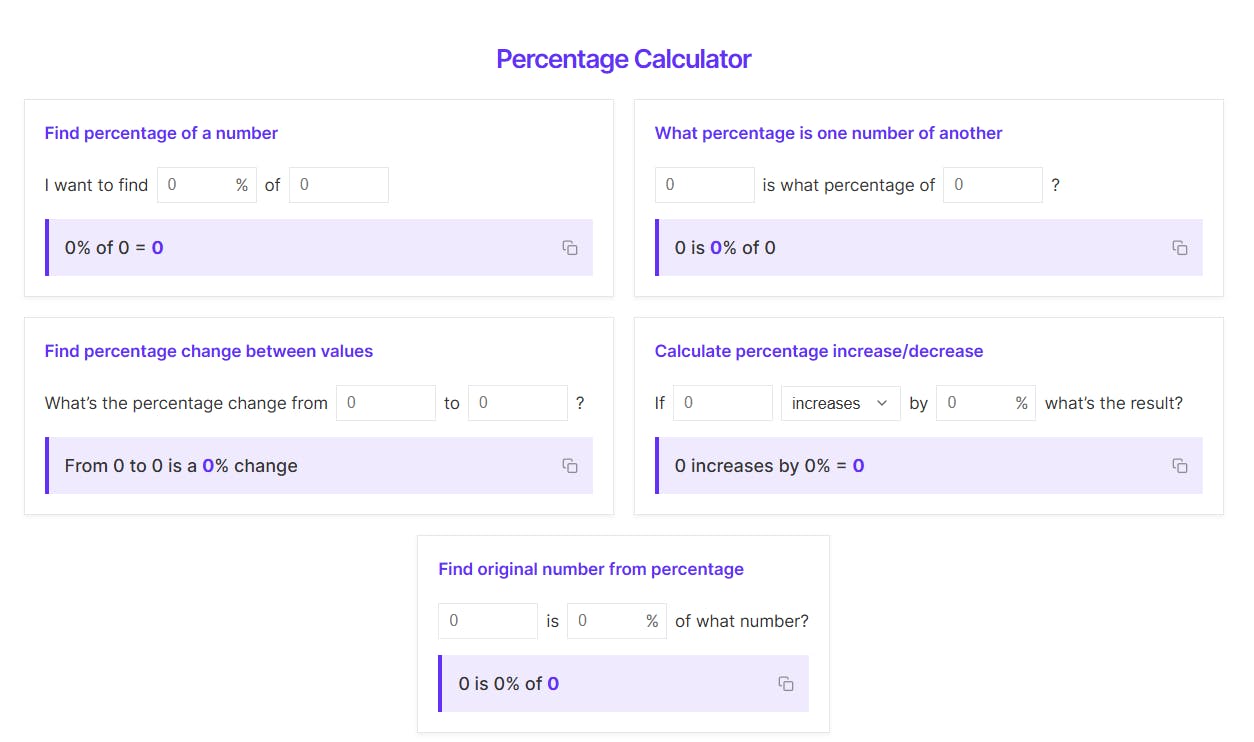Click the field before 'is' in the 'Find original number from percentage' card
The width and height of the screenshot is (1254, 742).
pos(488,621)
